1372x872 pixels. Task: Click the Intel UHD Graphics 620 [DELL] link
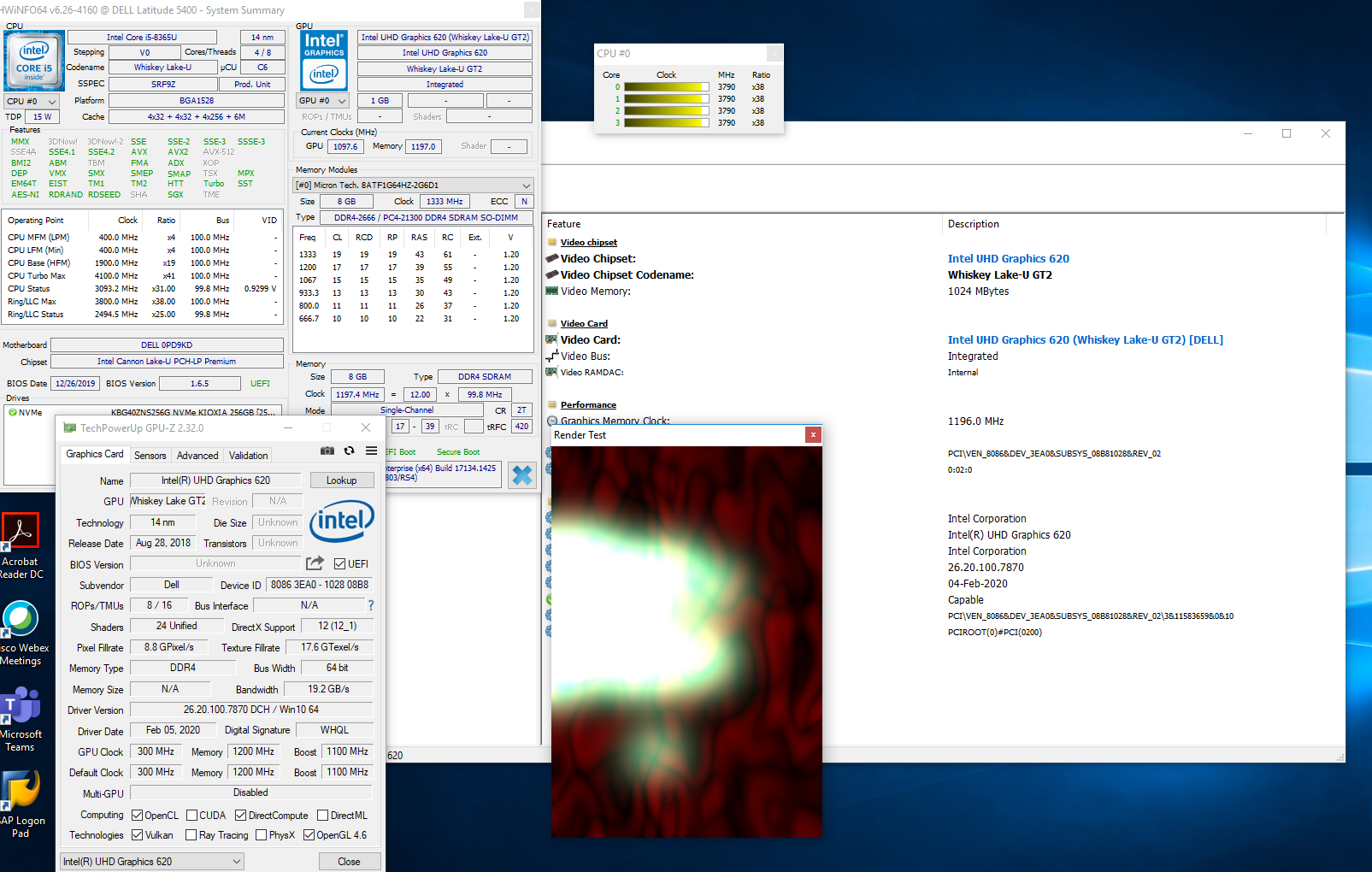[x=1086, y=339]
